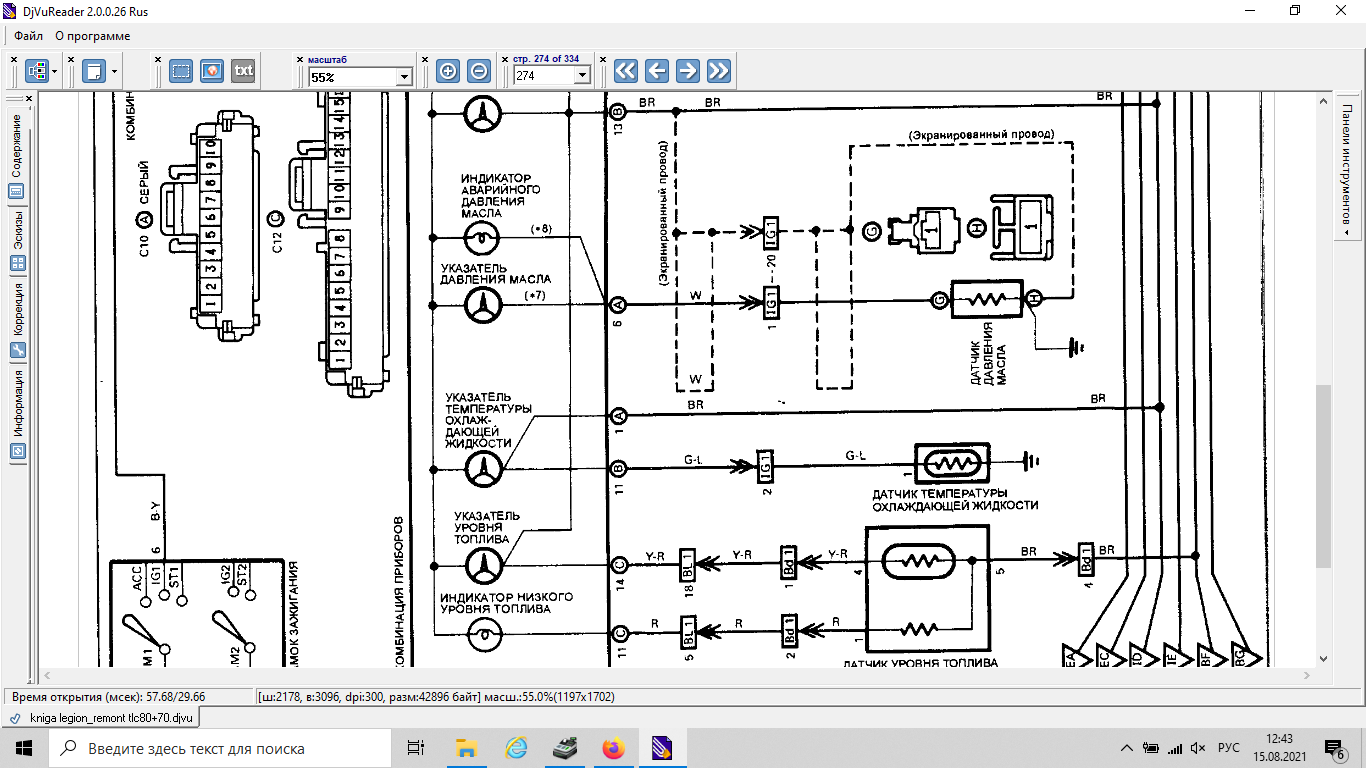Select the kniga legion_remont tlc80+70.djvu document tab
The image size is (1366, 768).
coord(102,718)
